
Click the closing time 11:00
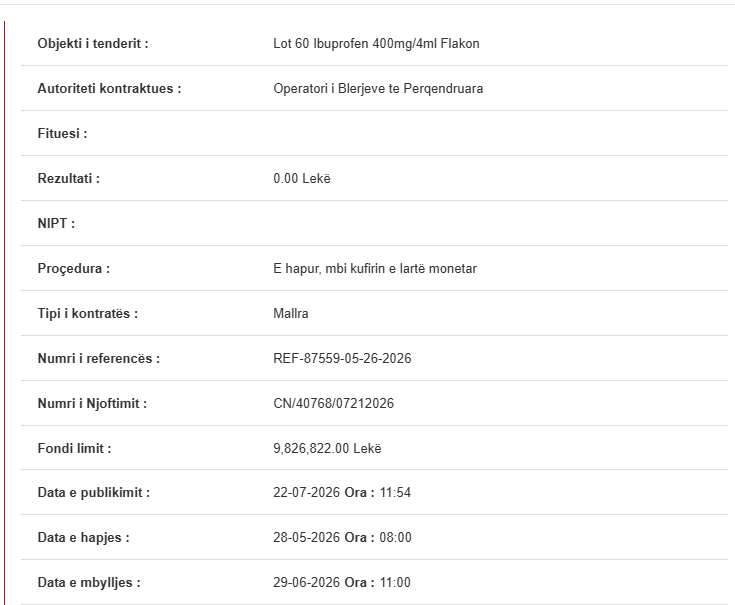(395, 583)
